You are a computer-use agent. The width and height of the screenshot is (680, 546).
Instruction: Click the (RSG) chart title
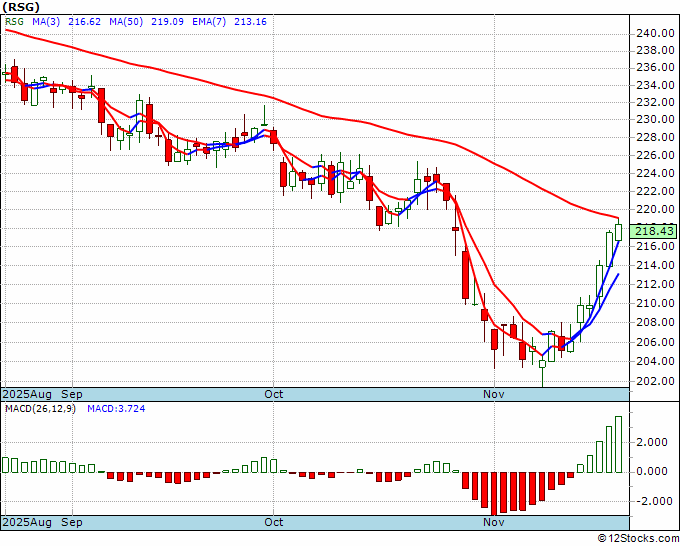(x=21, y=7)
